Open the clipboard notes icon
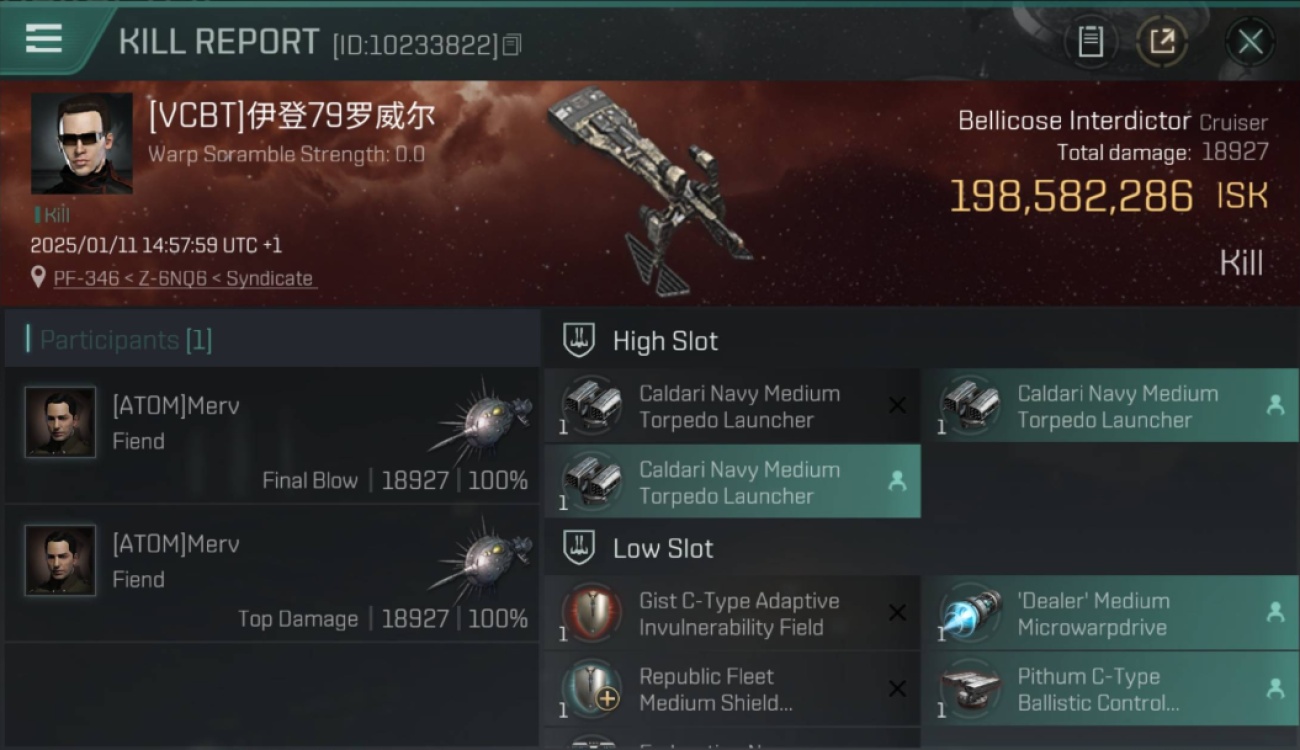This screenshot has height=750, width=1300. pyautogui.click(x=1090, y=42)
